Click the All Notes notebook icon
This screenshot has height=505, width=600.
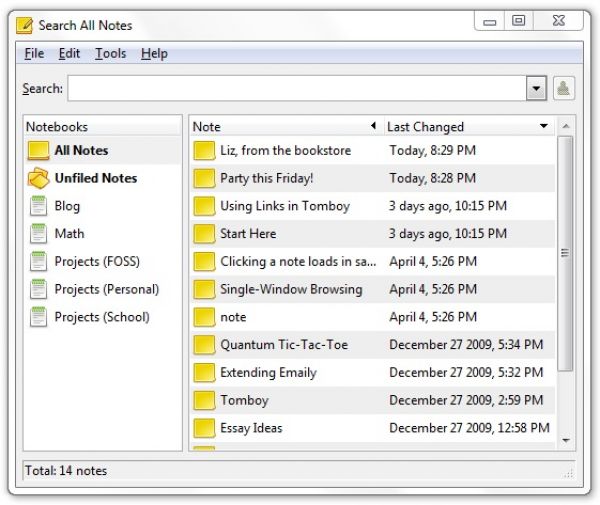(39, 151)
